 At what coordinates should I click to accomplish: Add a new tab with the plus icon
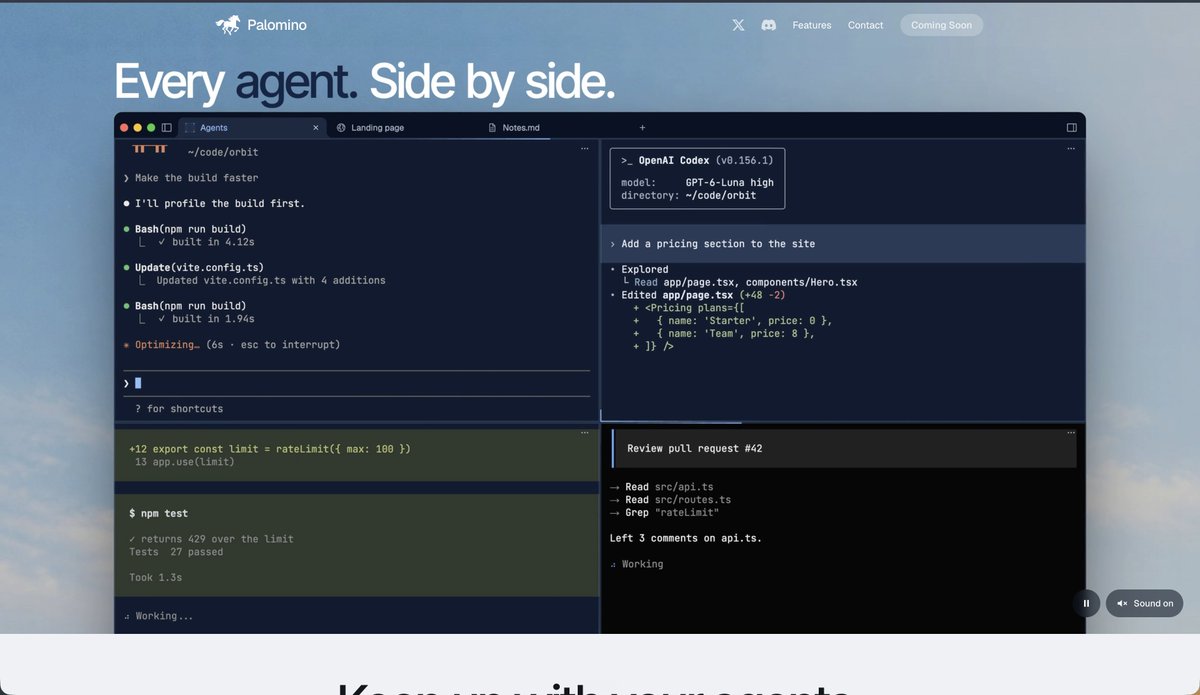[642, 128]
